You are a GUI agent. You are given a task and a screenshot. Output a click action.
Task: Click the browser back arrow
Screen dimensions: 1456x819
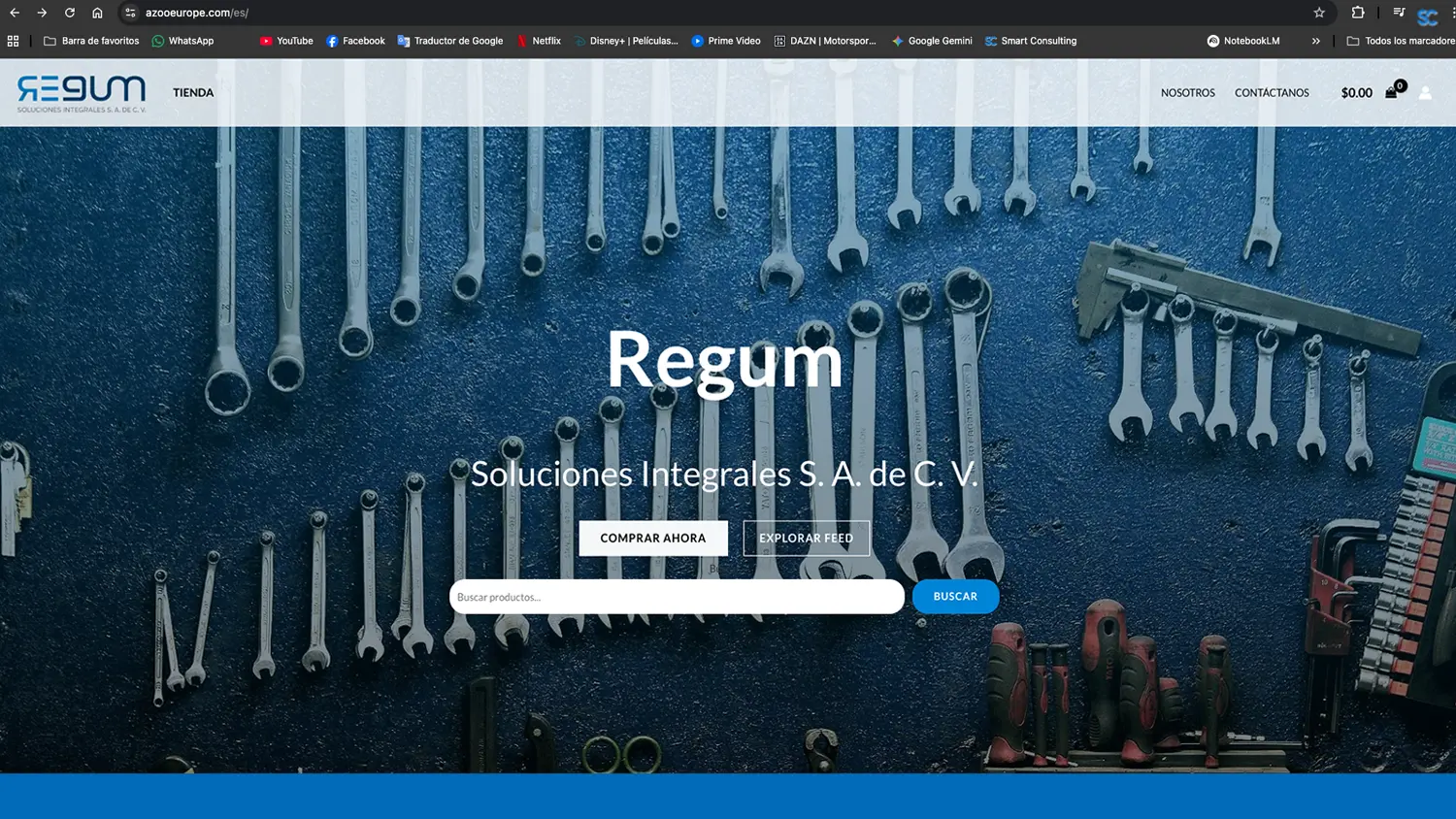pos(15,13)
